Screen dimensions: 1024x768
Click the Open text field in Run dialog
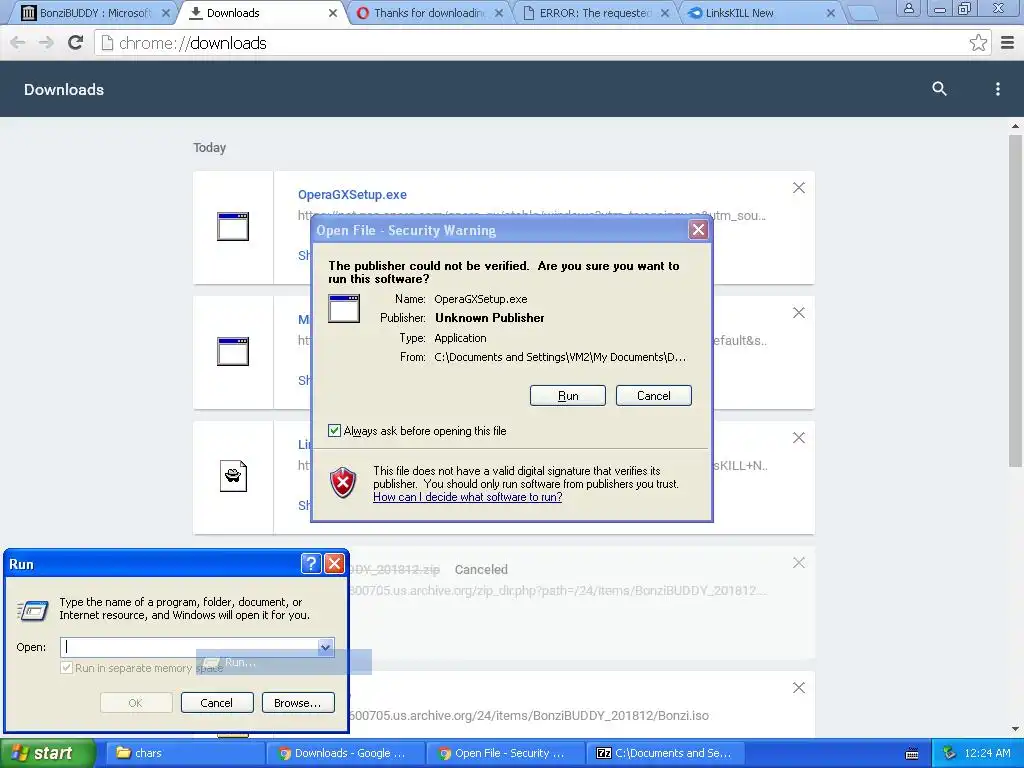[189, 647]
